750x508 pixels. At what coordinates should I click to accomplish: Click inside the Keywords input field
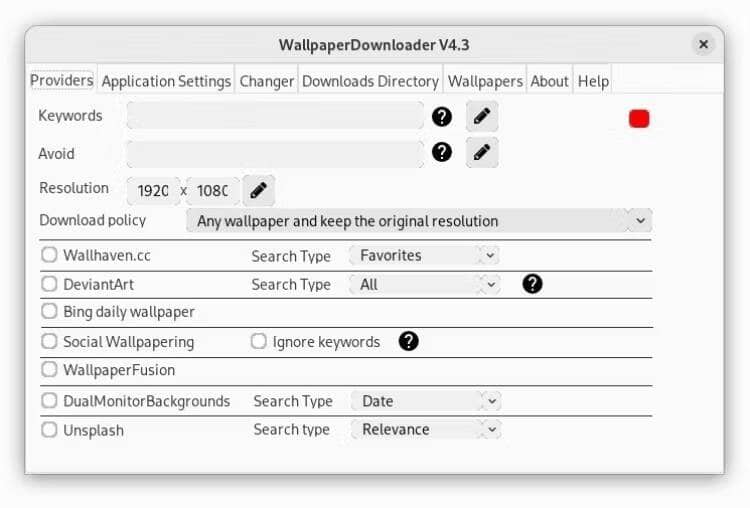point(275,115)
